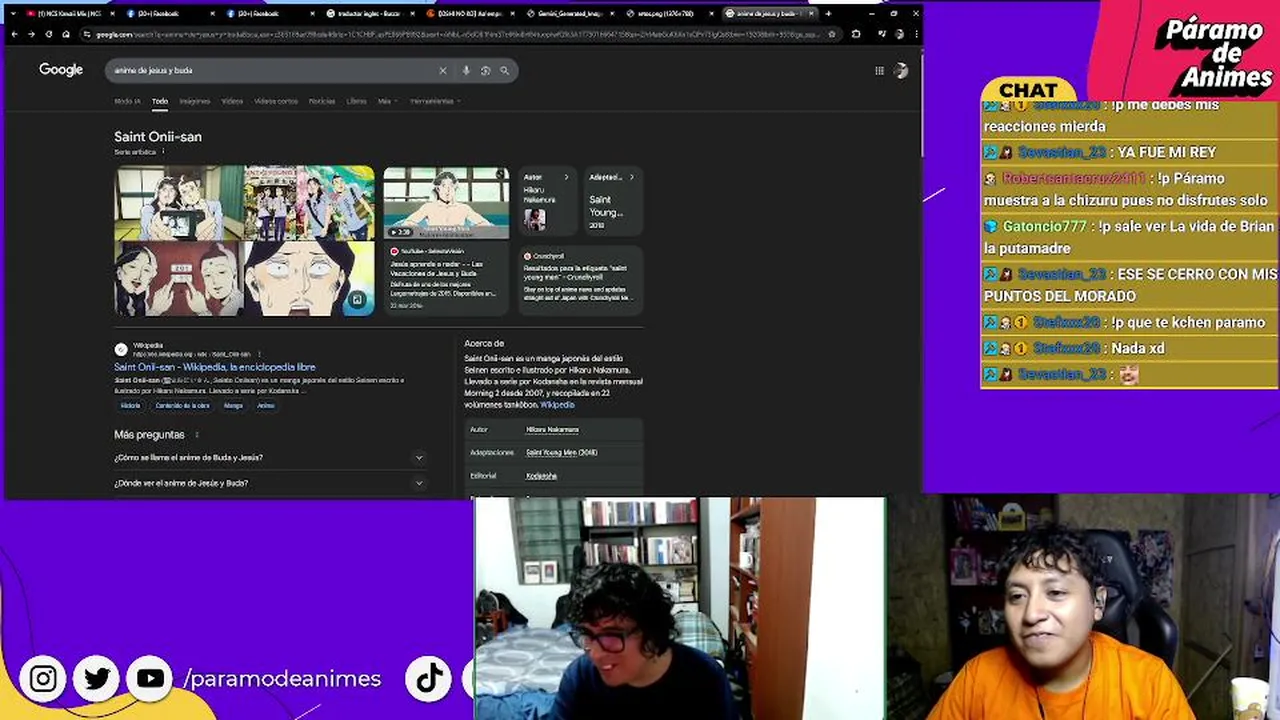
Task: Click the Google logo
Action: pos(61,70)
